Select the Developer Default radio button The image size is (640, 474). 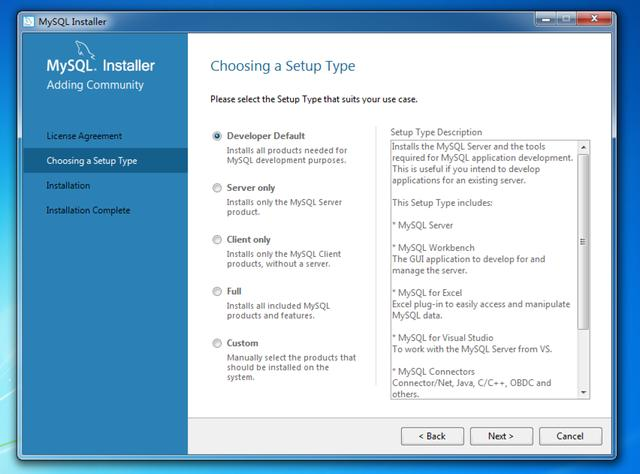[x=217, y=136]
